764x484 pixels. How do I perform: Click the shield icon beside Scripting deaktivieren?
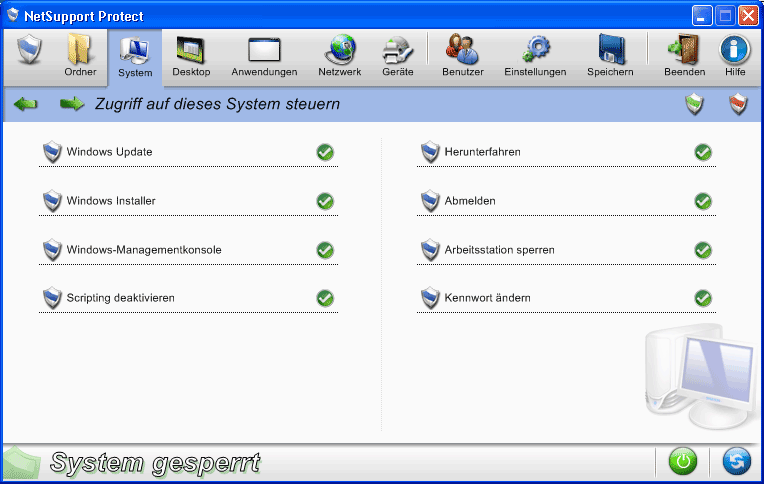point(52,298)
